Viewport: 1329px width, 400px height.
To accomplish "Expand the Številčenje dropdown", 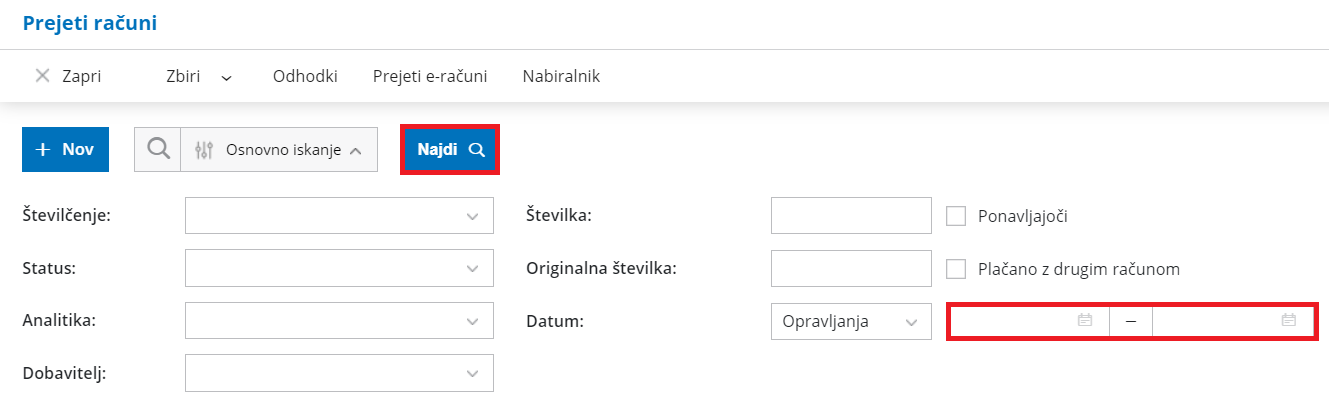I will click(472, 216).
